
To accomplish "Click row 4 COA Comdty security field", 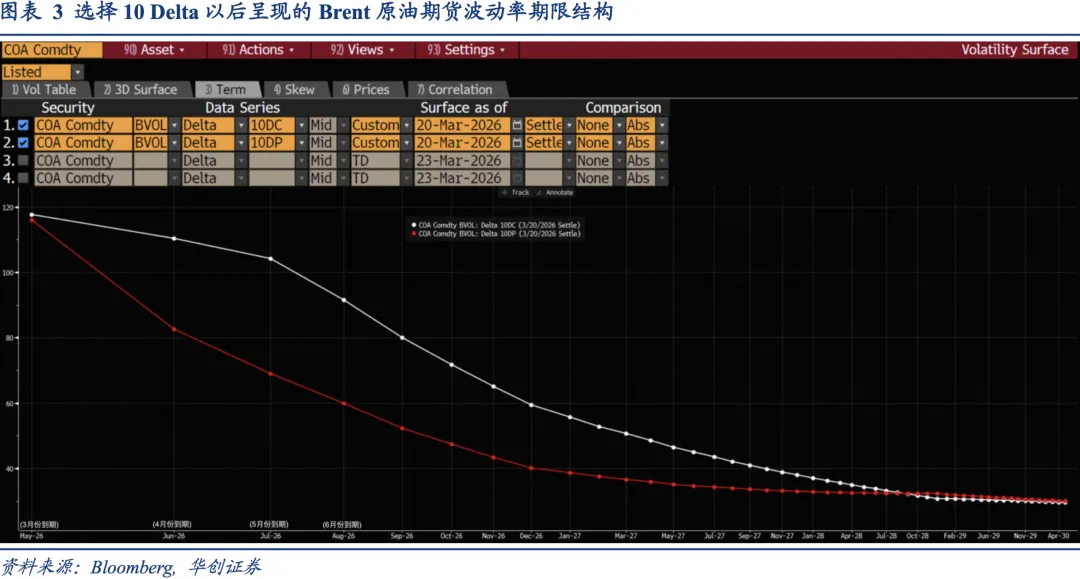I will 83,178.
